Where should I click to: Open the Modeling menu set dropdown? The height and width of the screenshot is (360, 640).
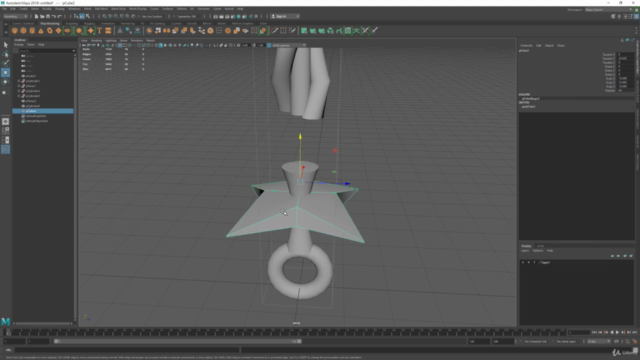tap(16, 16)
